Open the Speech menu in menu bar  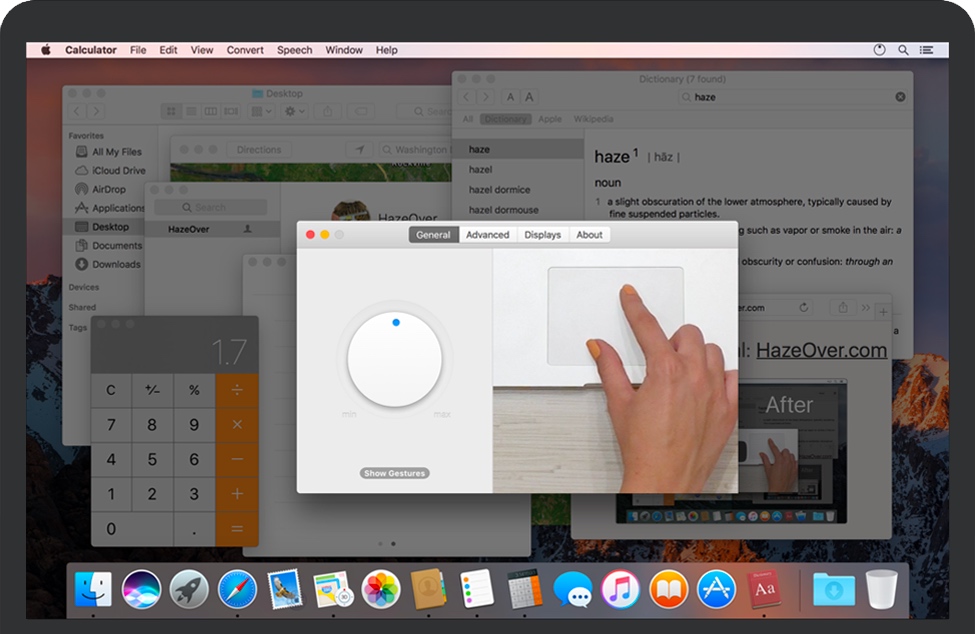pos(294,50)
